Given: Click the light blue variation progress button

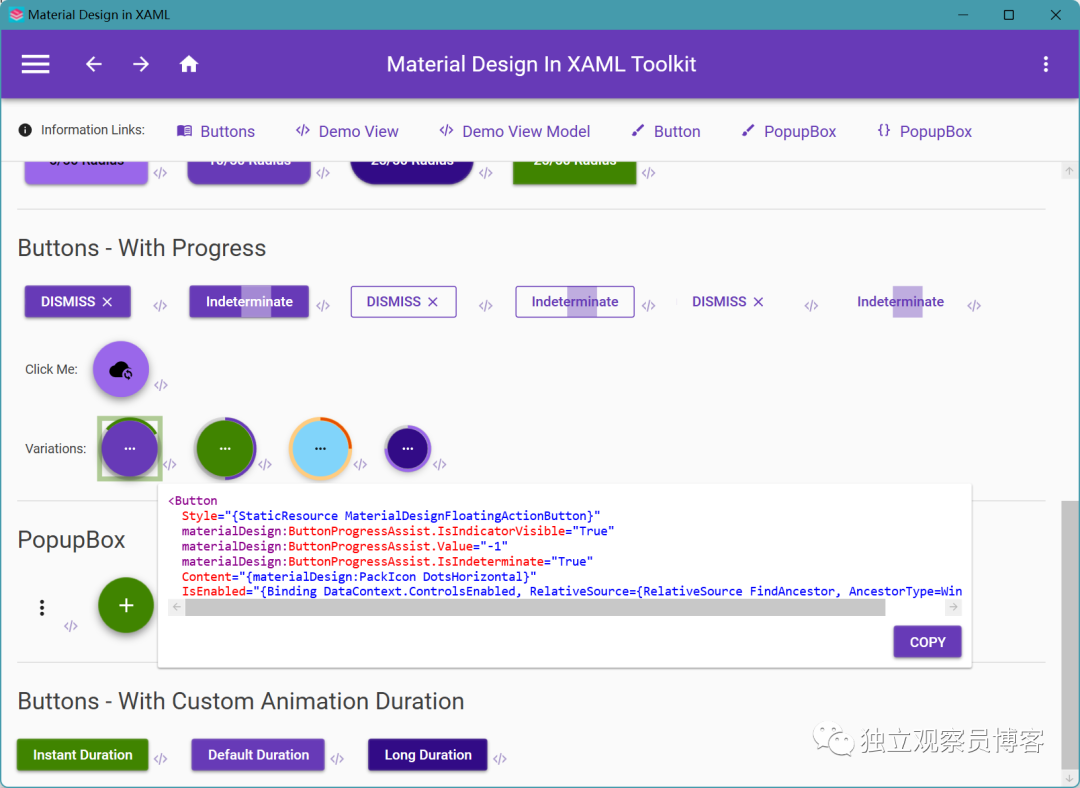Looking at the screenshot, I should pyautogui.click(x=320, y=448).
